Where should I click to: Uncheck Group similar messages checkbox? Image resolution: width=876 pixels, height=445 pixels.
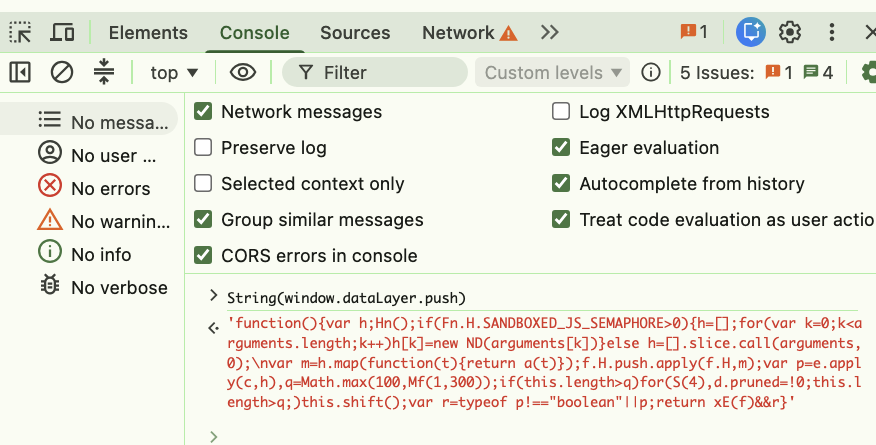coord(203,219)
